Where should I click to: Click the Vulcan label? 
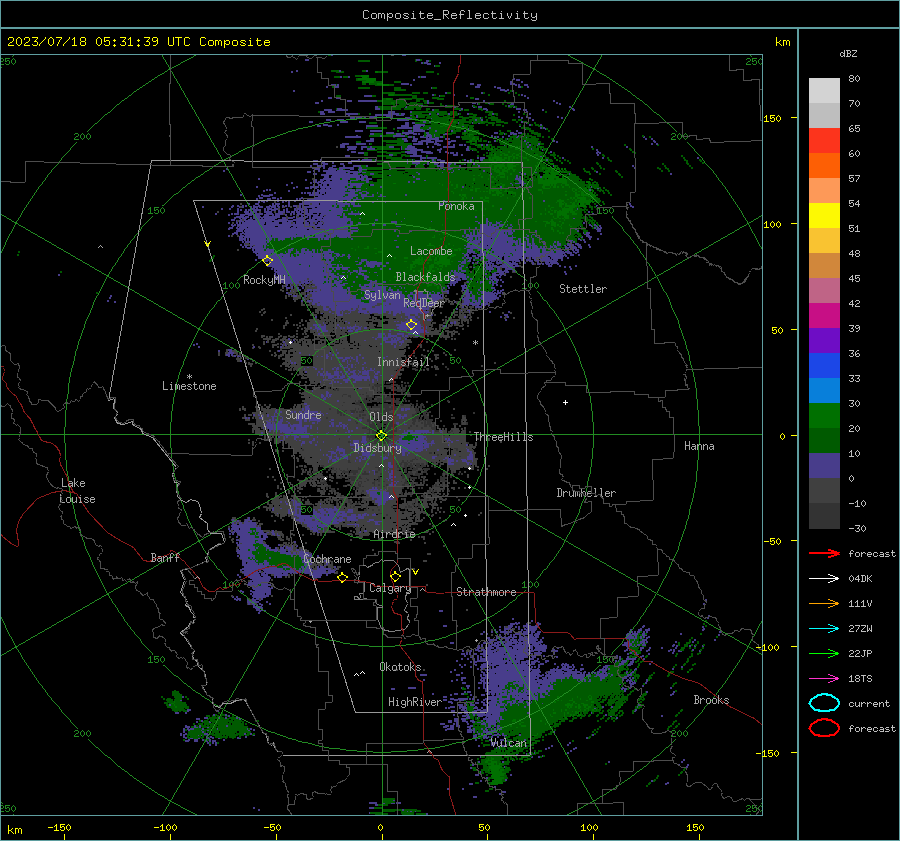click(509, 743)
